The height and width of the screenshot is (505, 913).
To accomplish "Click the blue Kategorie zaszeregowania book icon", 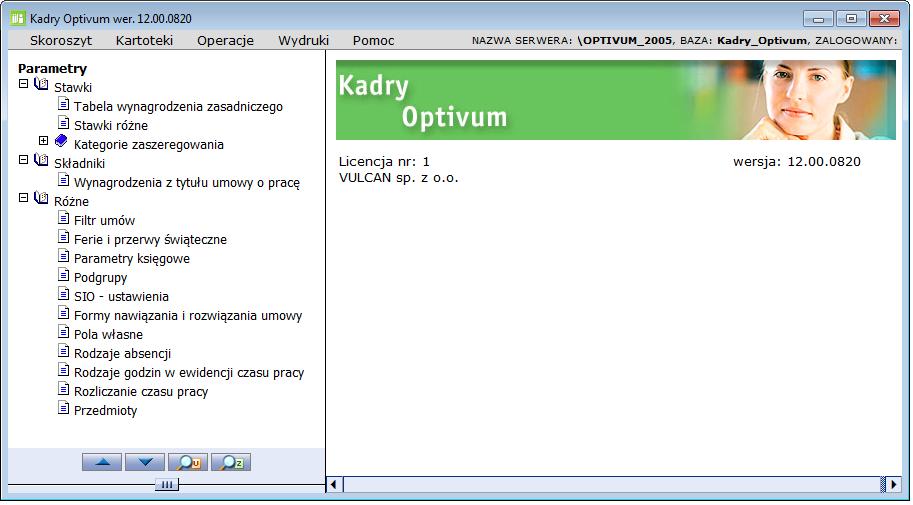I will 61,141.
